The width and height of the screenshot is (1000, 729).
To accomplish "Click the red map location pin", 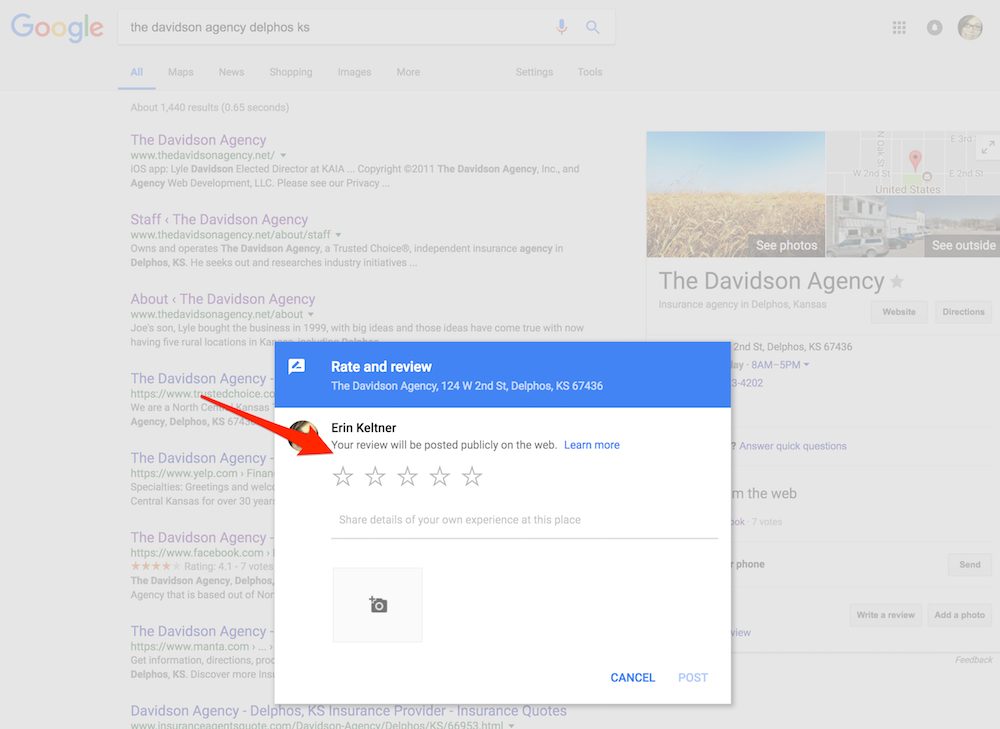I will [915, 159].
